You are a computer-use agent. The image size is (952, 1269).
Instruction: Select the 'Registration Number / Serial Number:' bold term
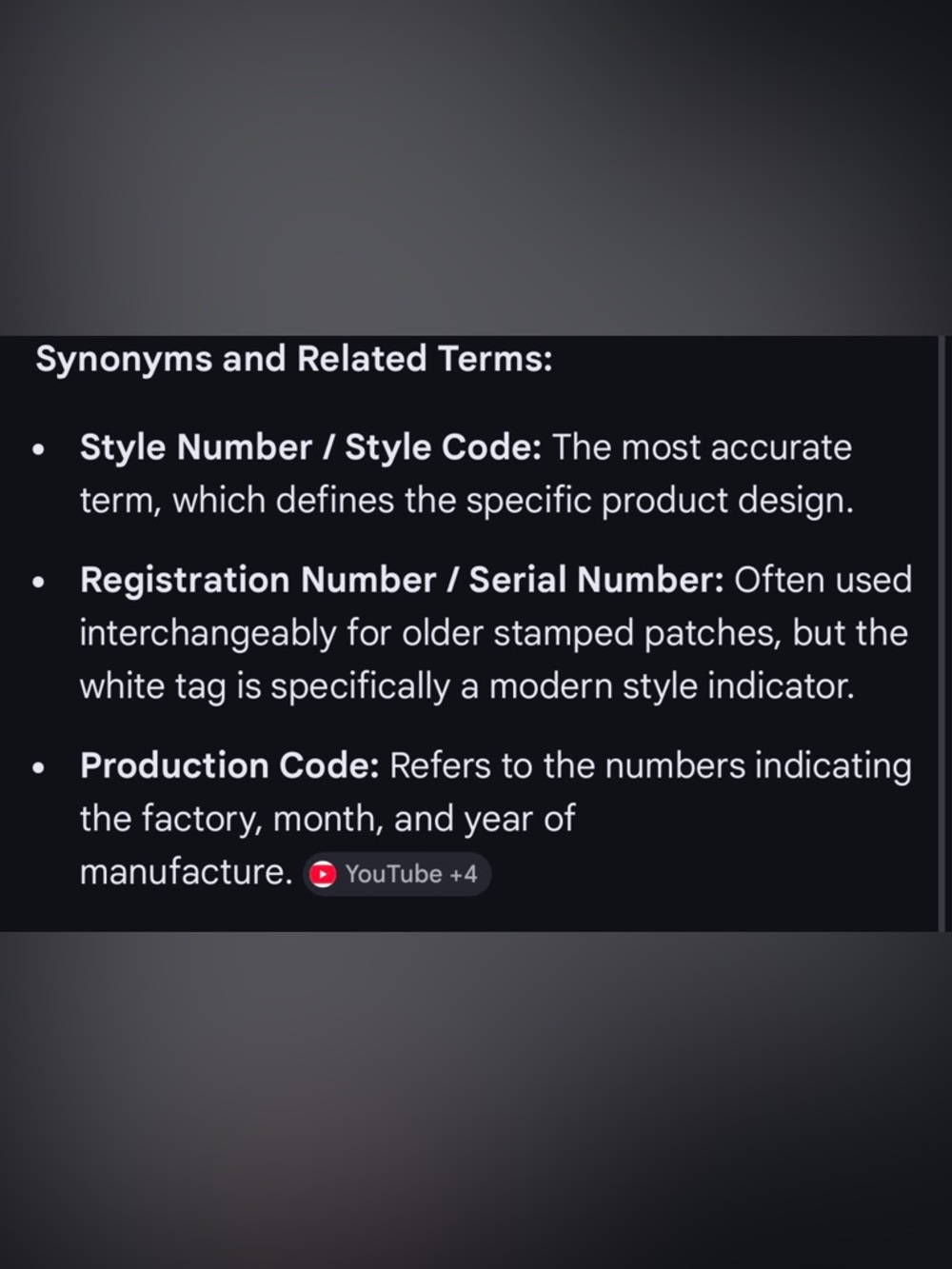[x=403, y=580]
